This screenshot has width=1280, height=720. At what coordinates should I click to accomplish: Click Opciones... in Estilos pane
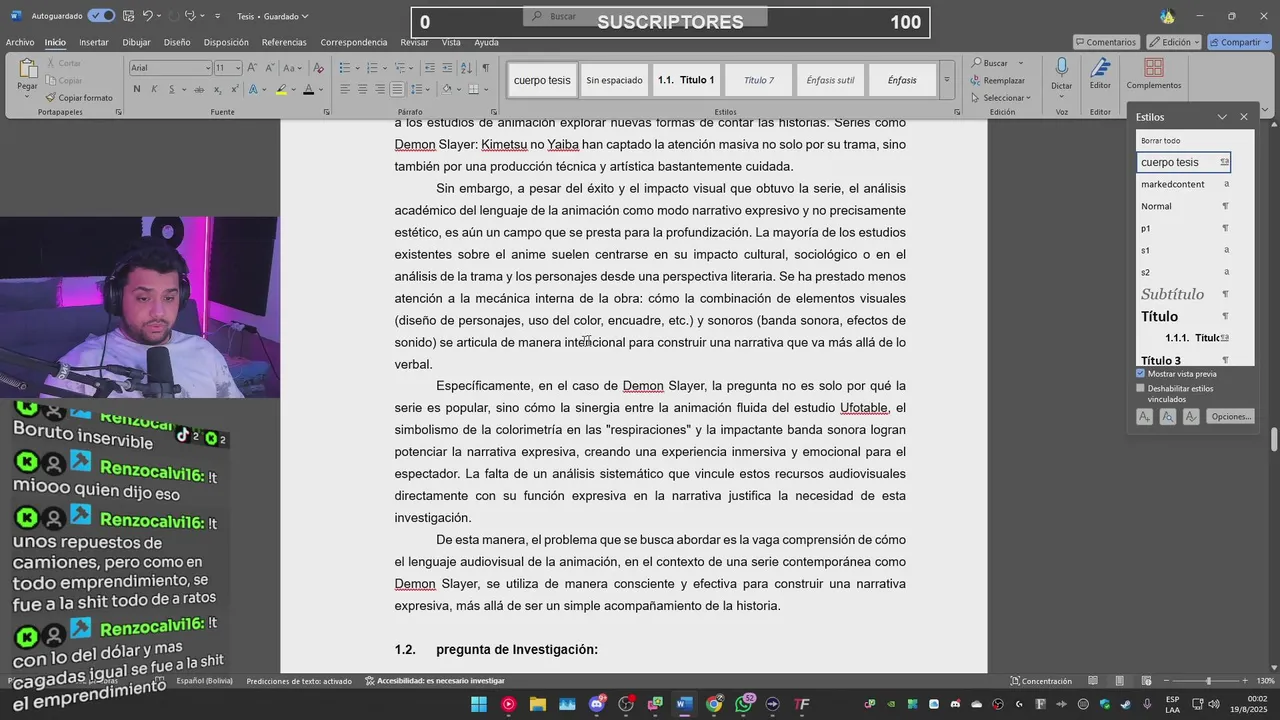1230,417
